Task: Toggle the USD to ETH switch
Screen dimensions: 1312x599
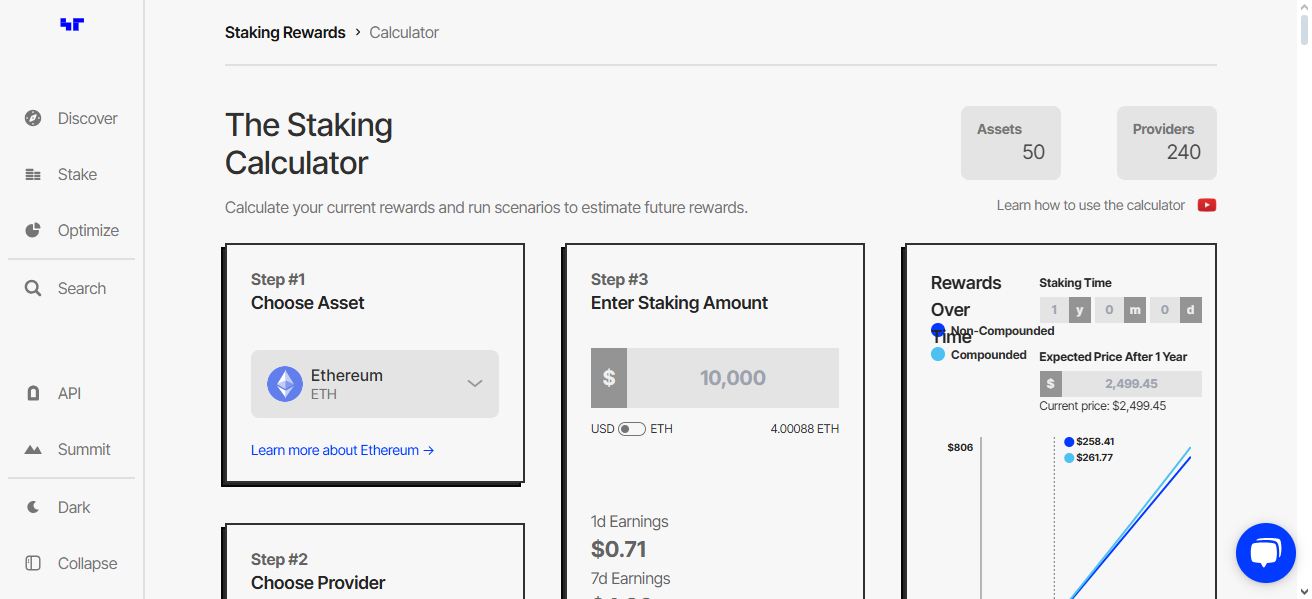Action: click(x=632, y=429)
